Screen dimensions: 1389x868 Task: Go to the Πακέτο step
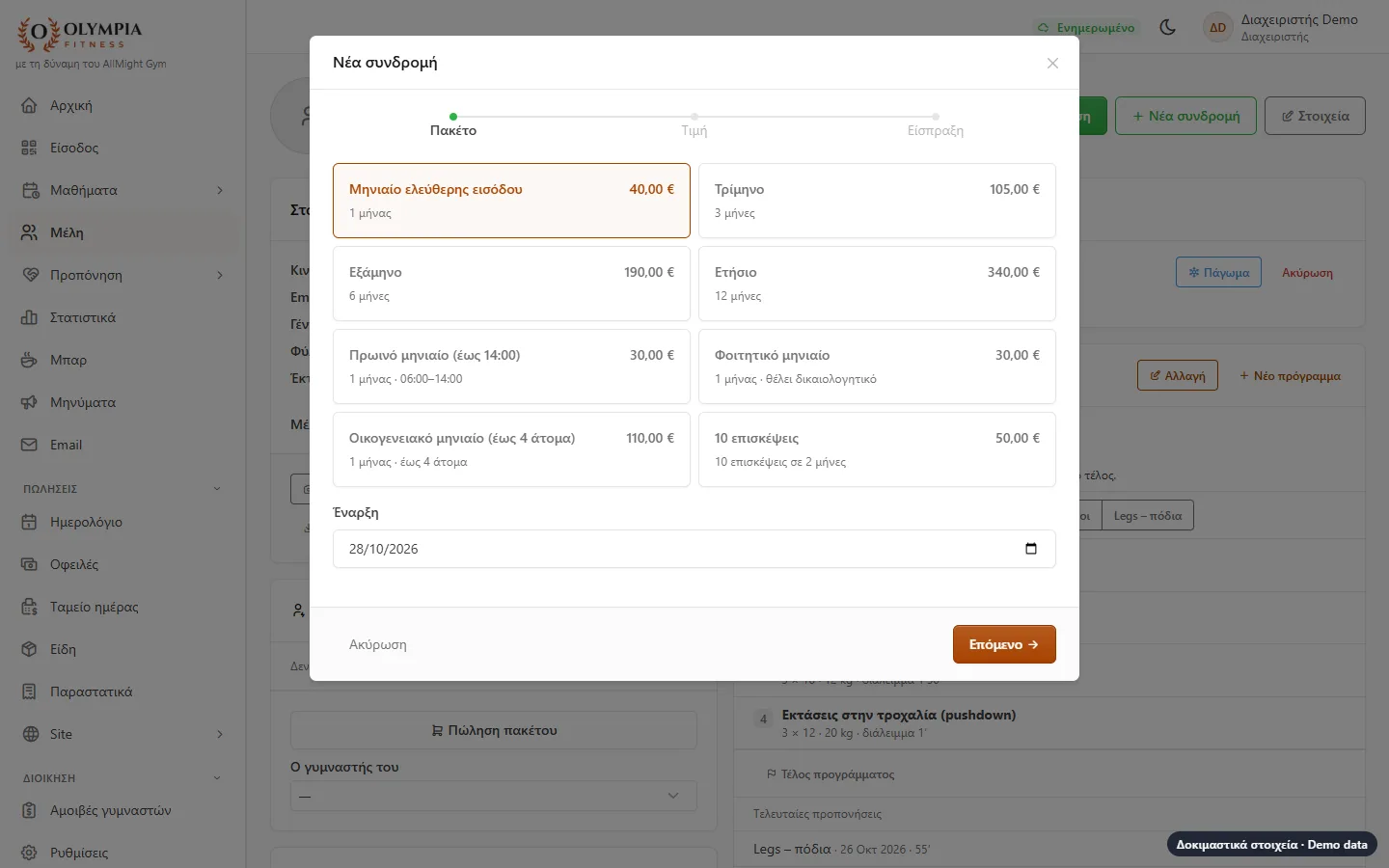coord(453,125)
